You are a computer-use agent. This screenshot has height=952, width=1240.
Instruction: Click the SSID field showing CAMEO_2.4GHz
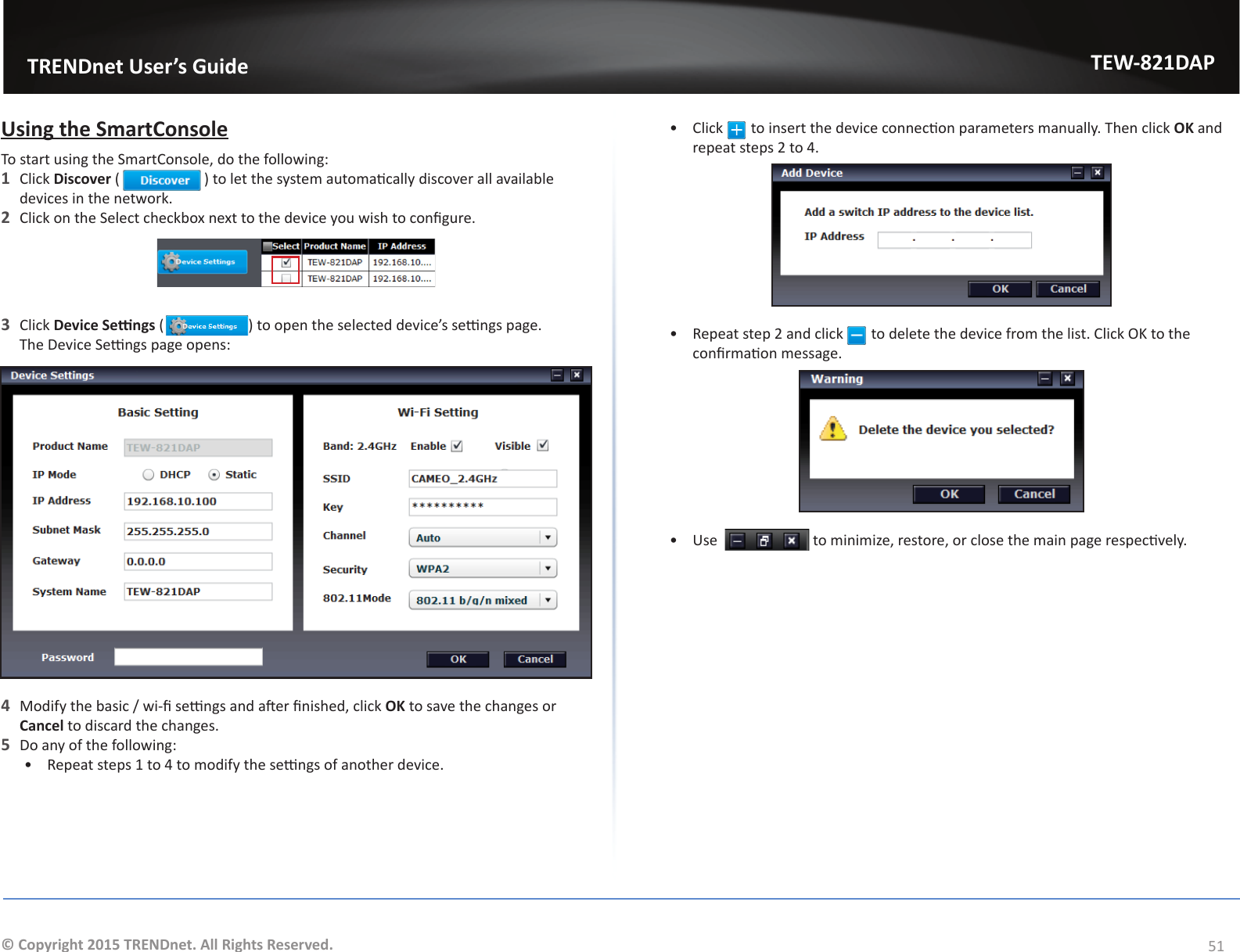(483, 479)
